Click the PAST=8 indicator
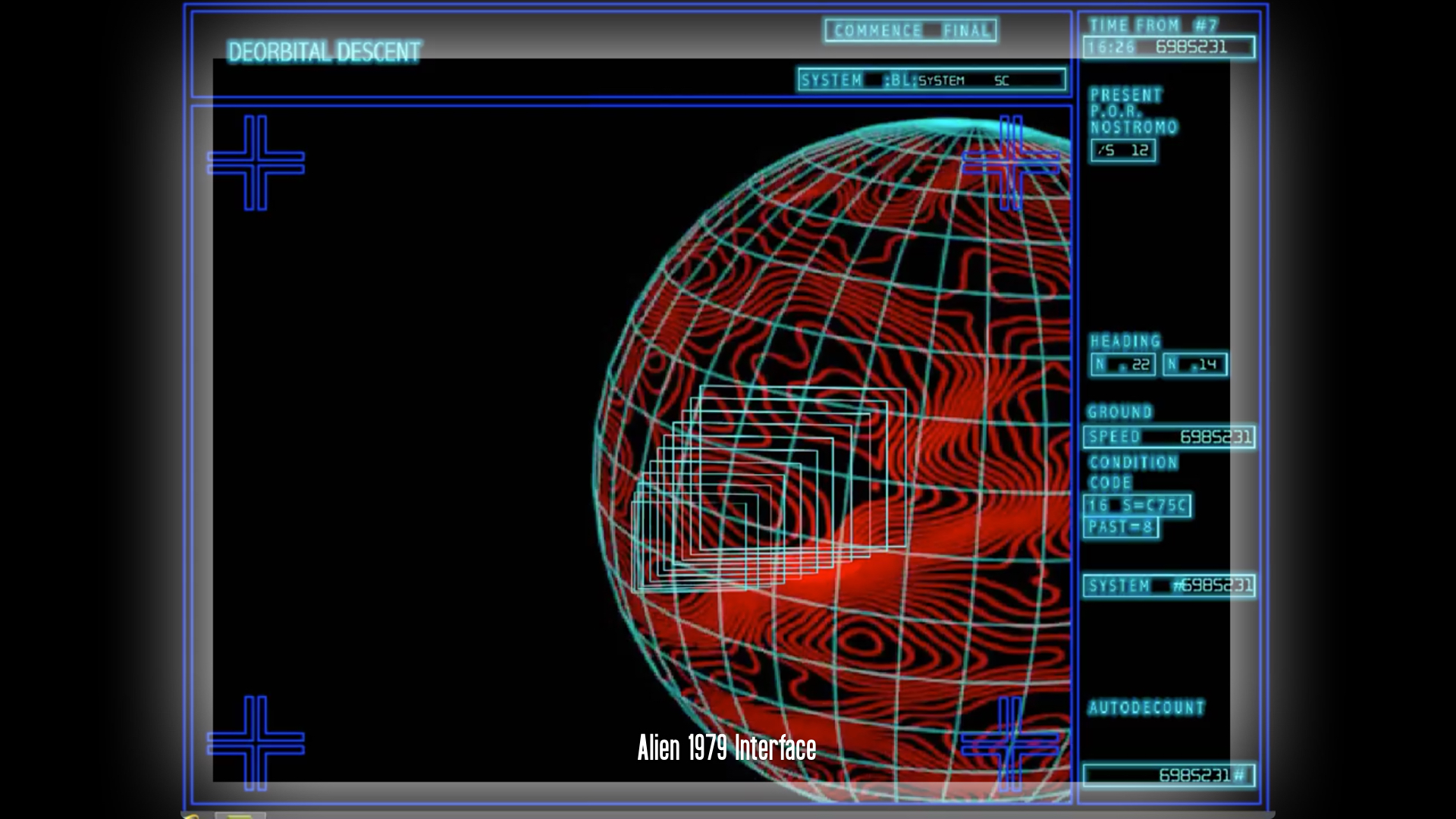 1121,527
